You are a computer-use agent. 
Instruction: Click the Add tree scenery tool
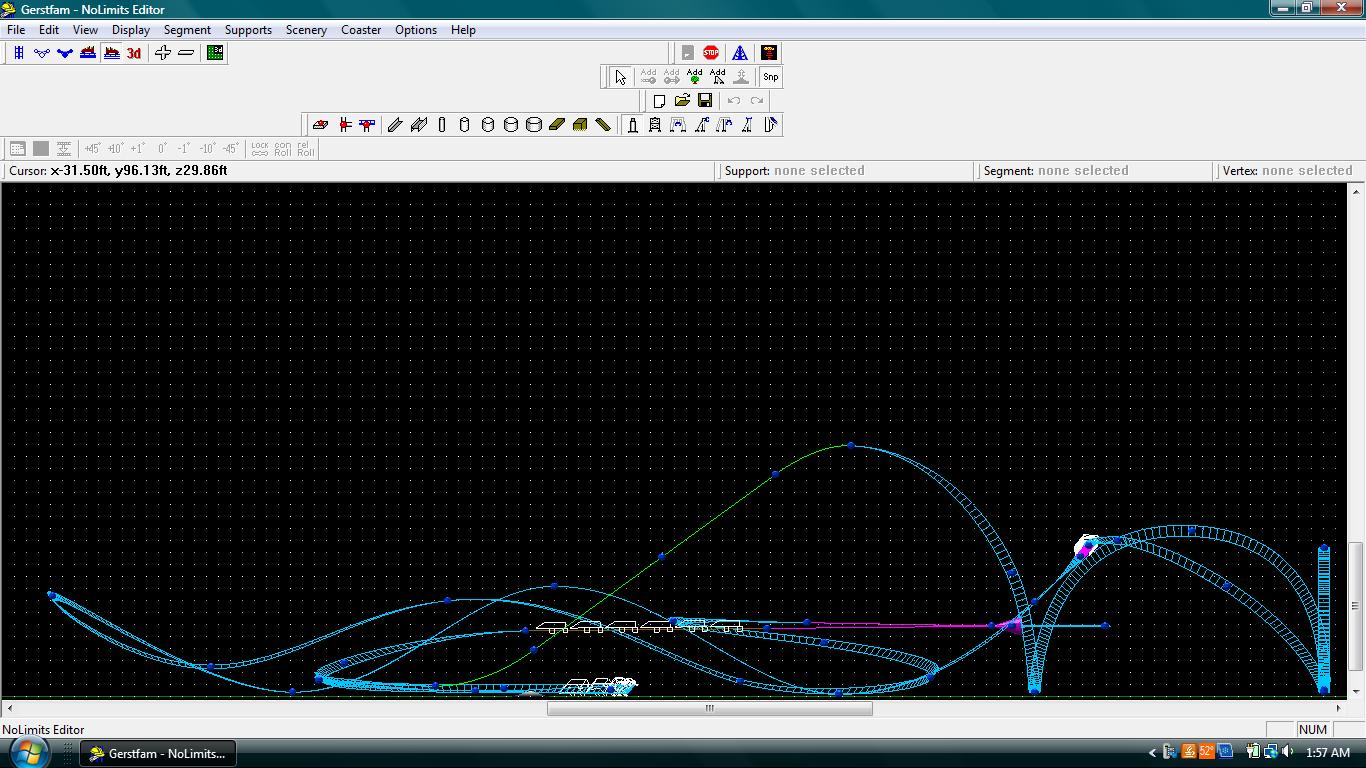pyautogui.click(x=695, y=77)
